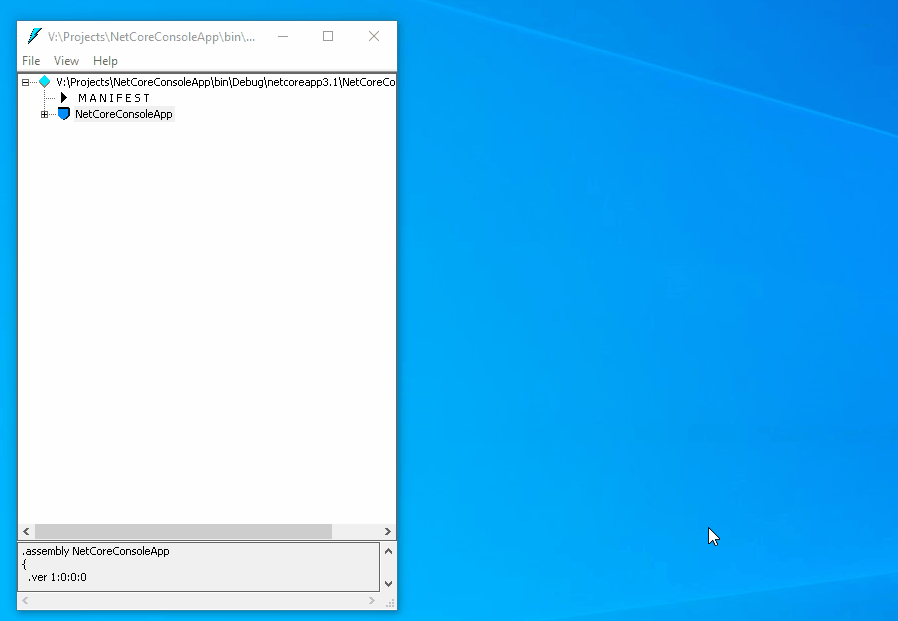This screenshot has height=621, width=898.
Task: Click the .assembly NetCoreConsoleApp text line
Action: (x=96, y=551)
